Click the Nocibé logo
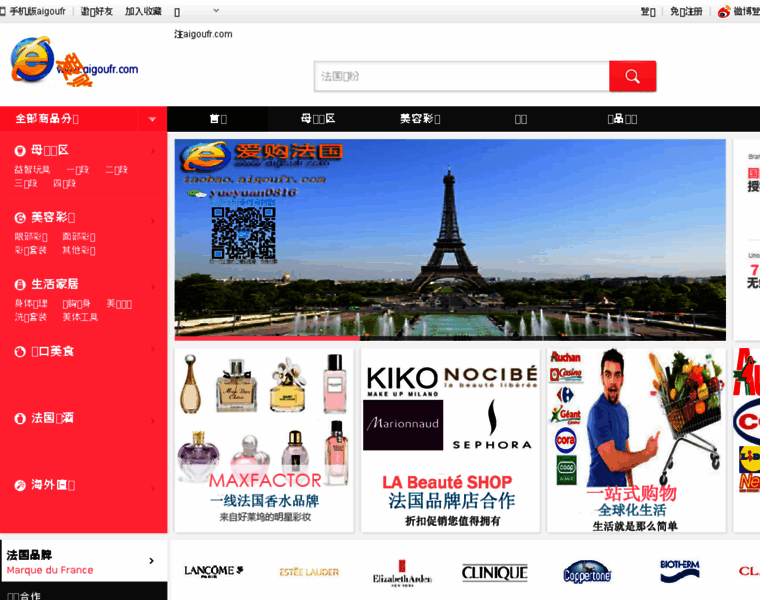760x600 pixels. click(491, 377)
